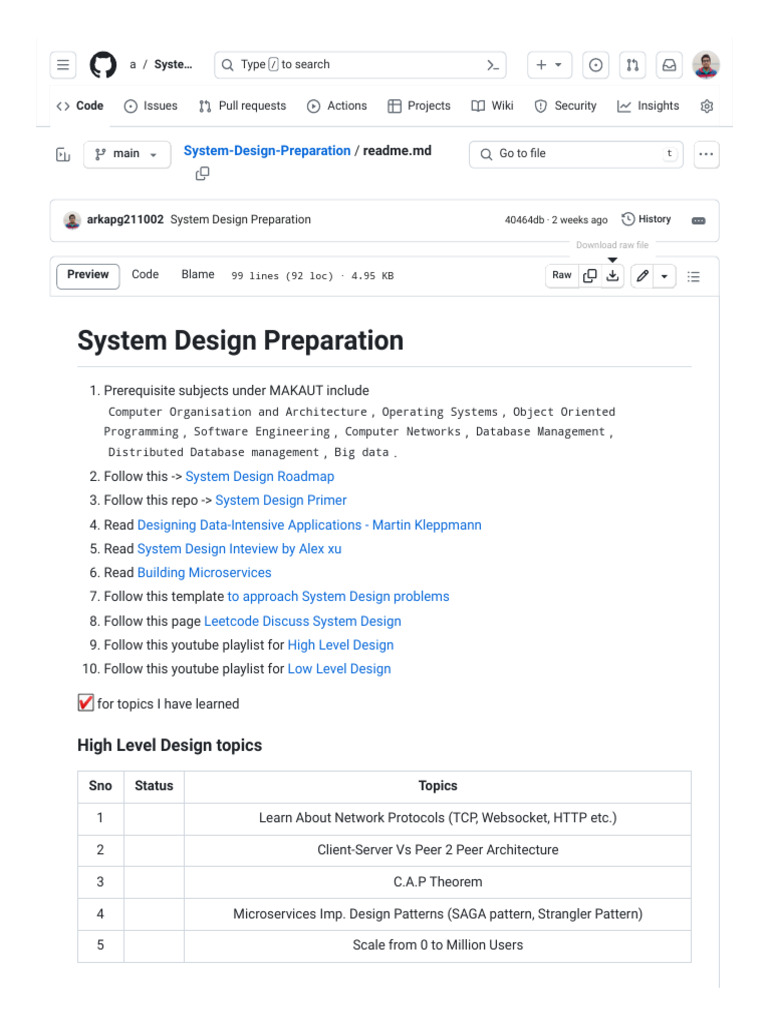
Task: Click the 'High Level Design topics' heading
Action: click(170, 746)
